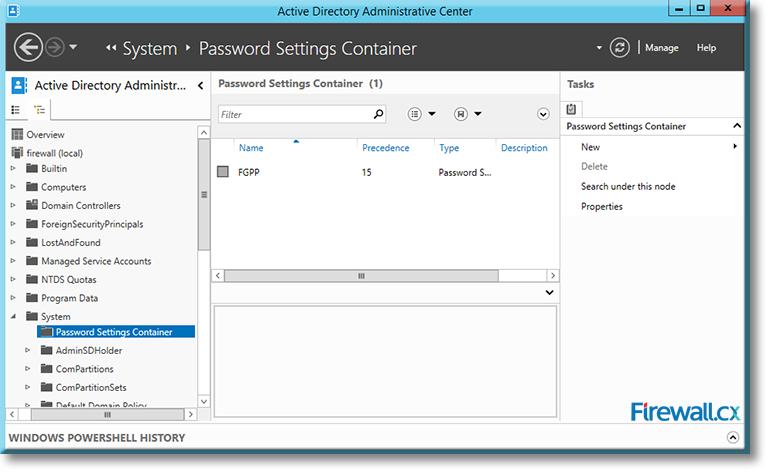Expand ForeignSecurityPrincipals node
This screenshot has width=774, height=476.
pyautogui.click(x=13, y=224)
